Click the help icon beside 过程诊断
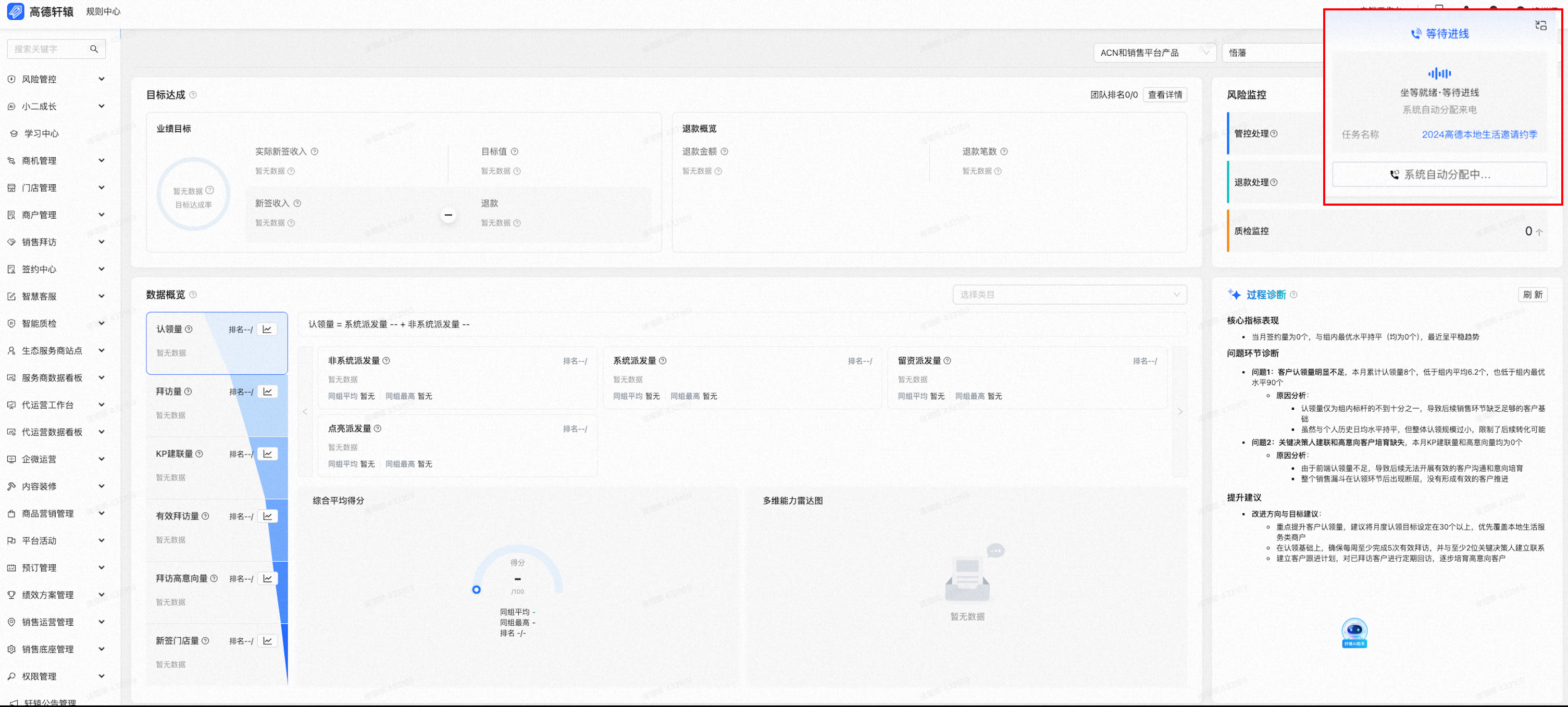 pos(1293,295)
